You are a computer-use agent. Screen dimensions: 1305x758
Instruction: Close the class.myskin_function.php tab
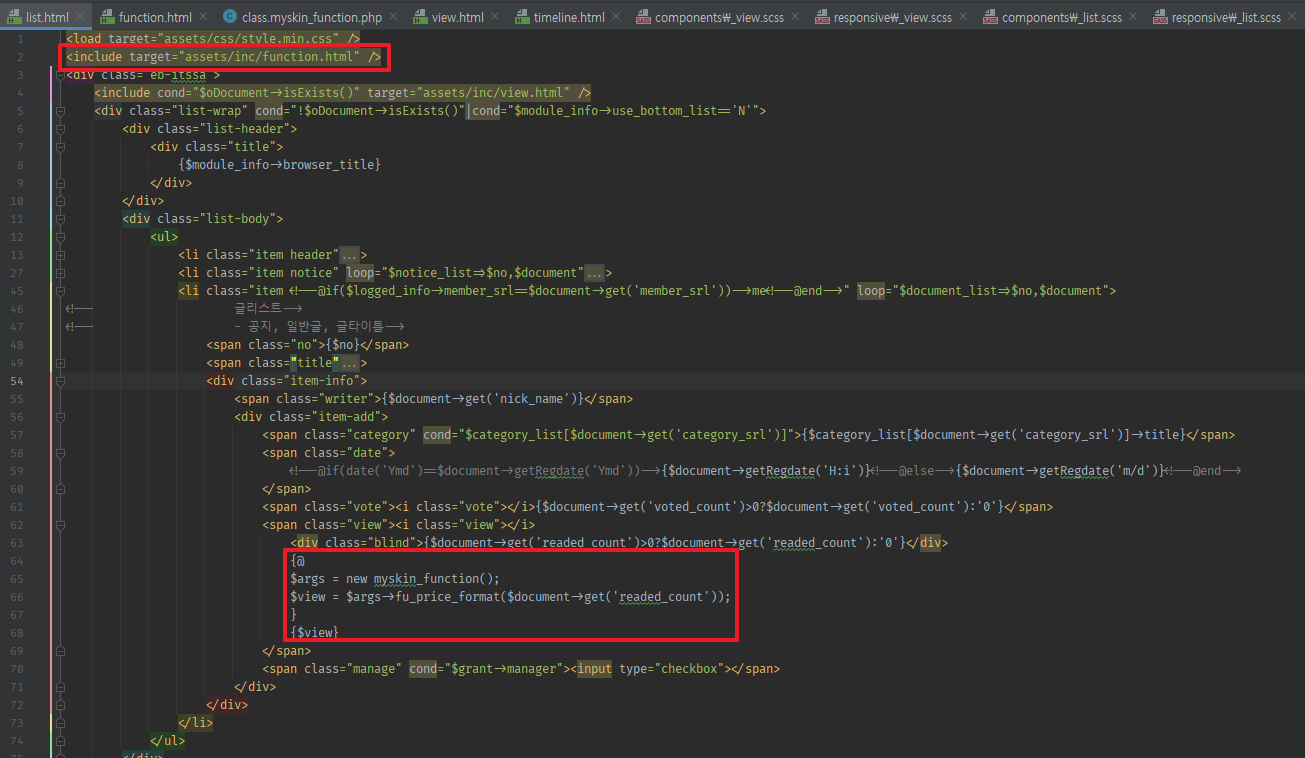click(x=394, y=17)
